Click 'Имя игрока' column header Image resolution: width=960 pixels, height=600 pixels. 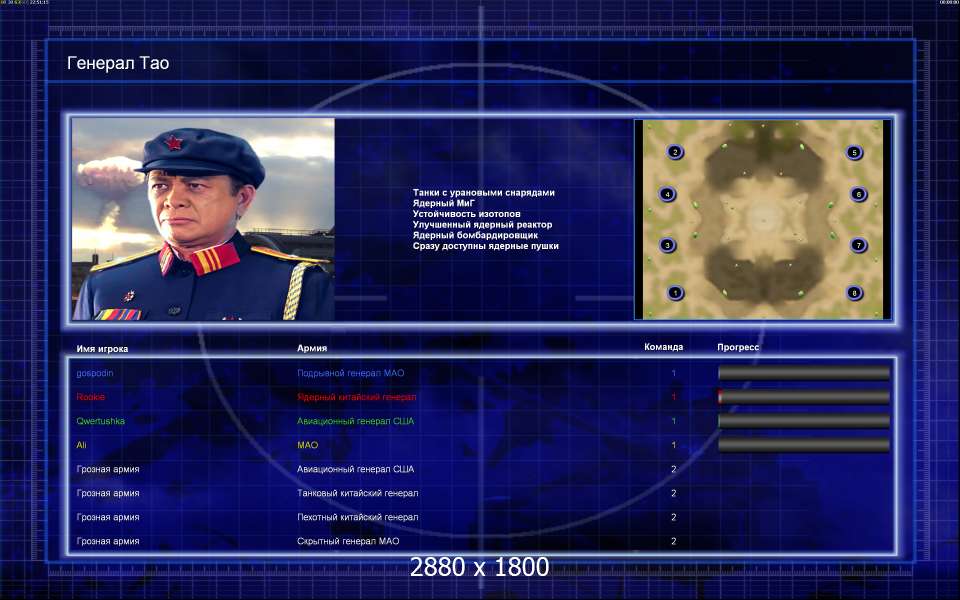click(x=102, y=349)
